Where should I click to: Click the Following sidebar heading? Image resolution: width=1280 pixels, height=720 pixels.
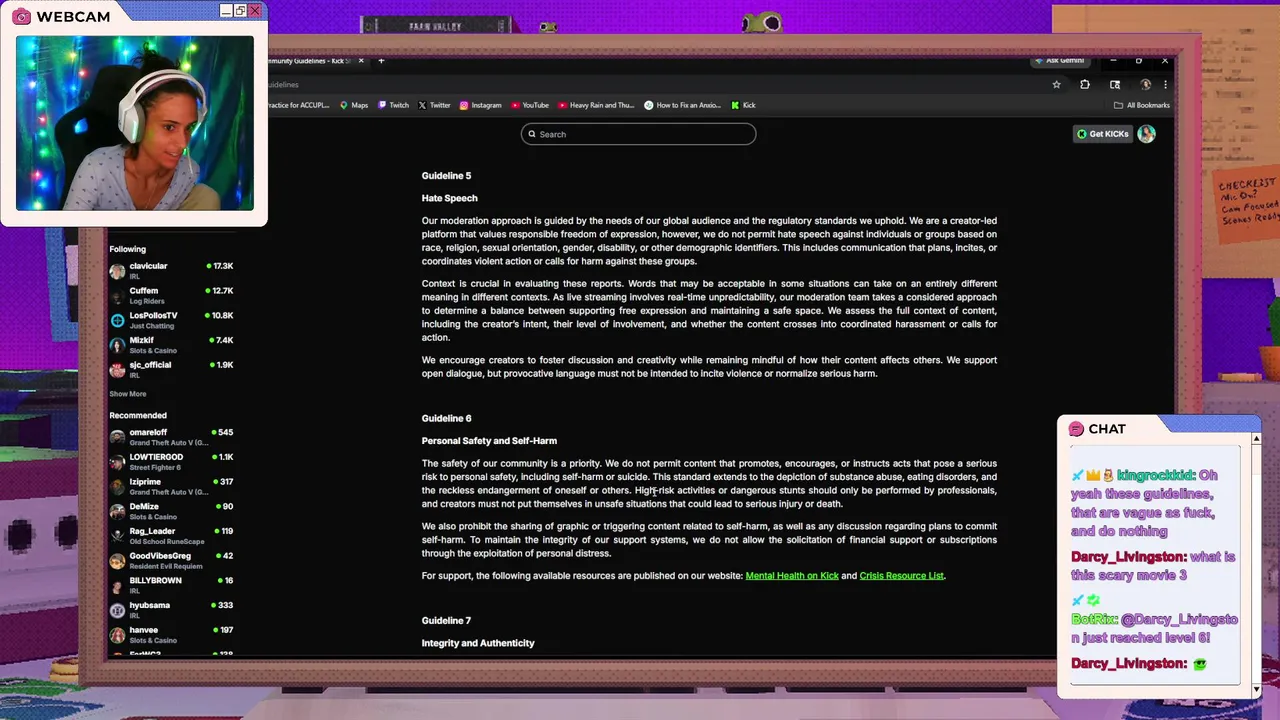(127, 249)
